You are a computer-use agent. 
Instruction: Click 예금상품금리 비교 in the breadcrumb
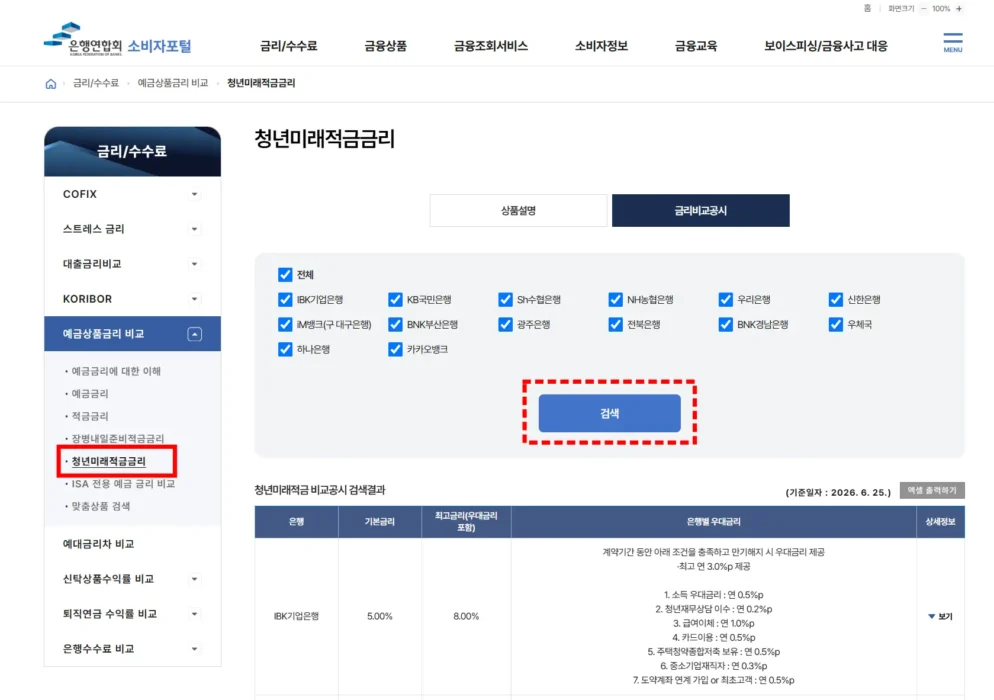coord(172,83)
